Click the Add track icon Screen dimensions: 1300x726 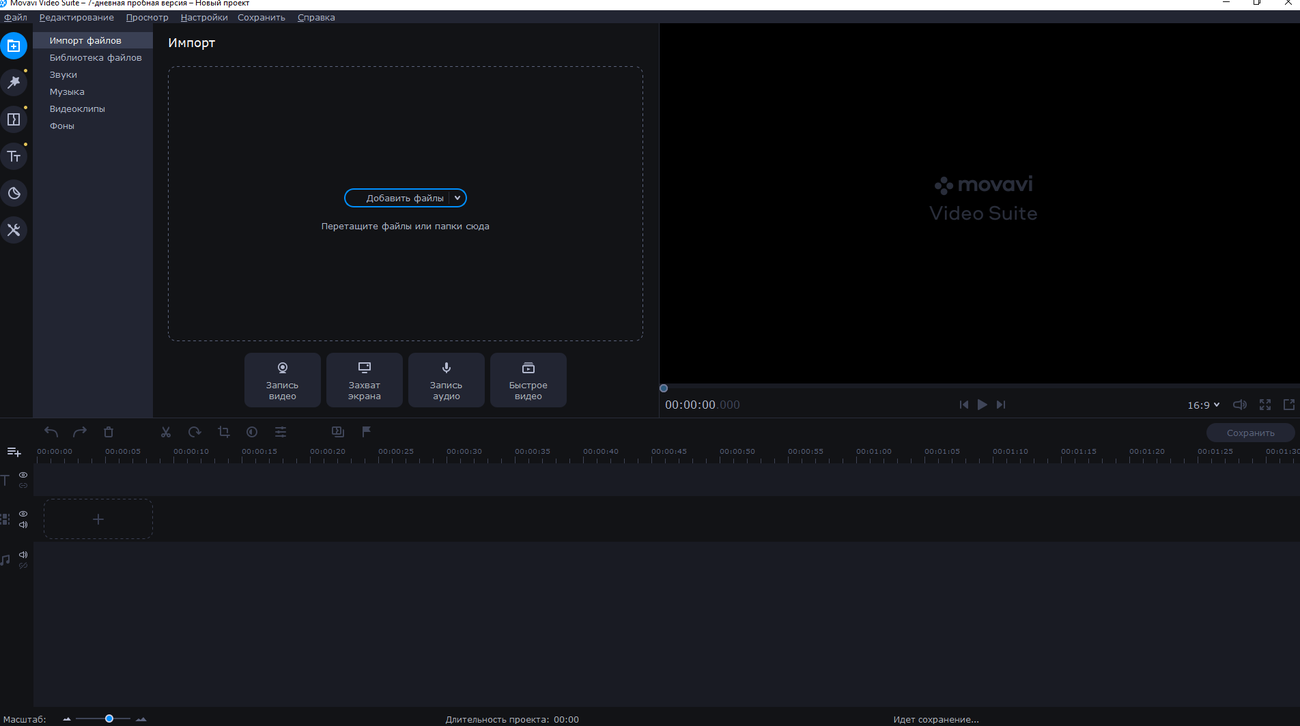pyautogui.click(x=14, y=453)
